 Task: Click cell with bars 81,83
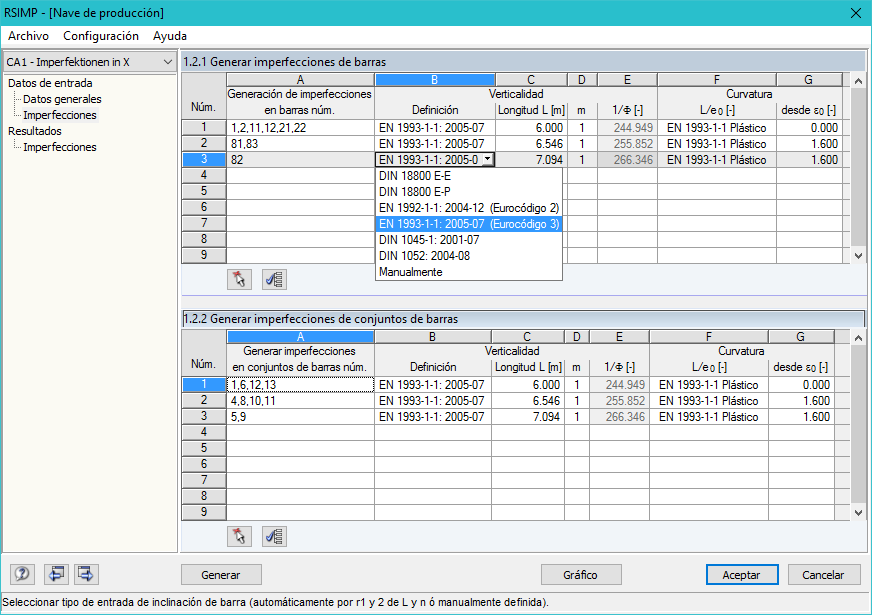click(300, 144)
